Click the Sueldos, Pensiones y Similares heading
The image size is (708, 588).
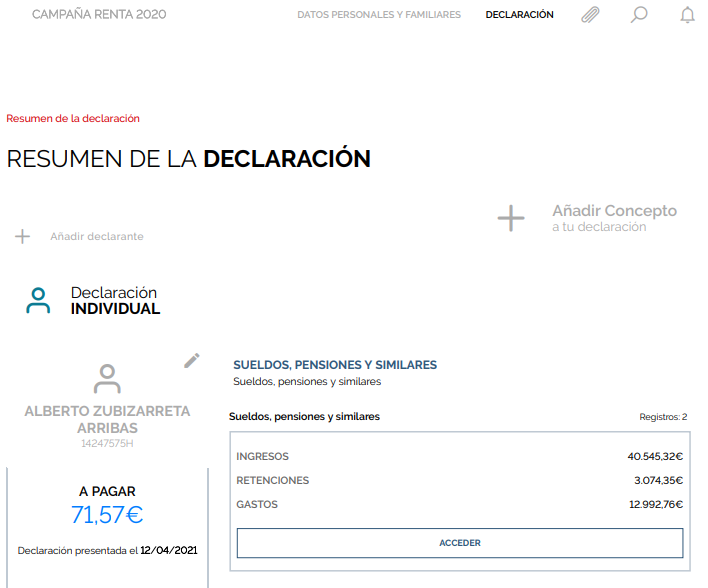coord(335,365)
